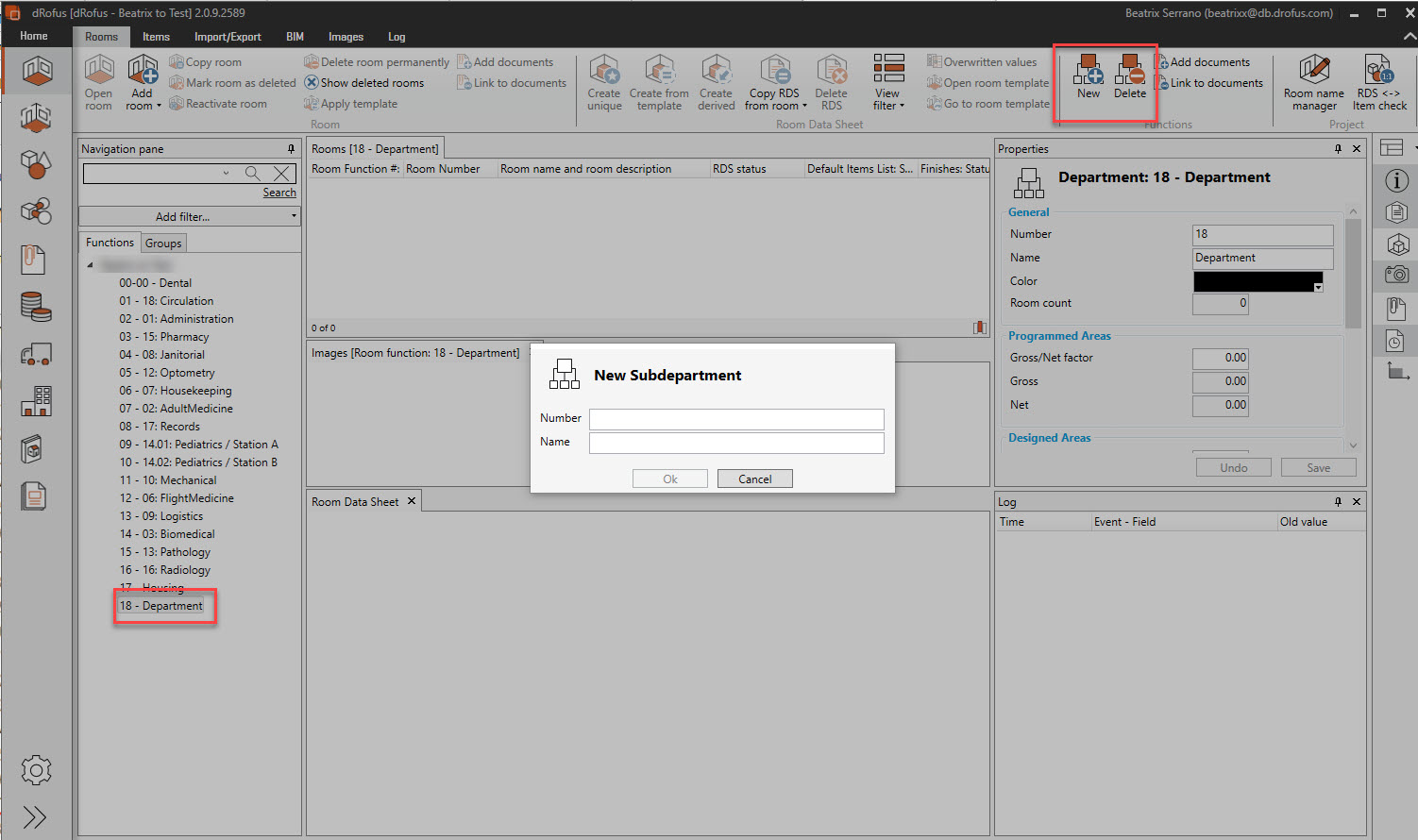Click the Search link
The image size is (1418, 840).
pos(279,193)
